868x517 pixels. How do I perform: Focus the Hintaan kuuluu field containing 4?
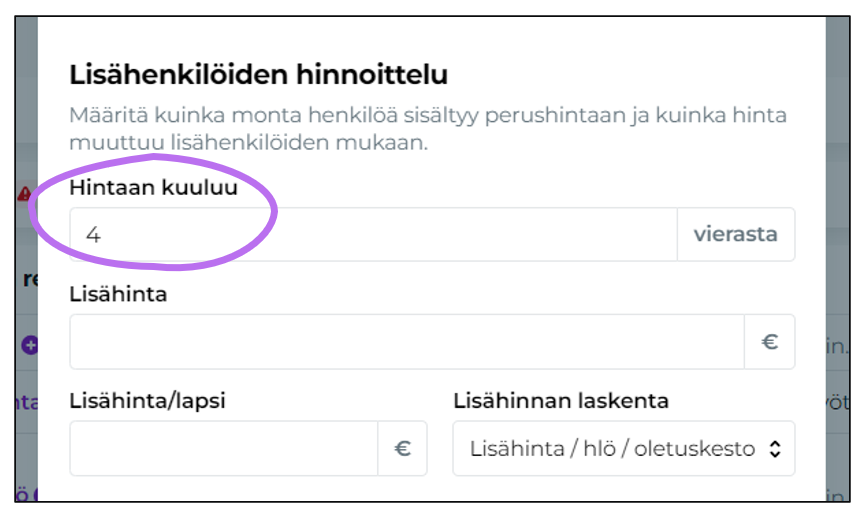(x=372, y=235)
